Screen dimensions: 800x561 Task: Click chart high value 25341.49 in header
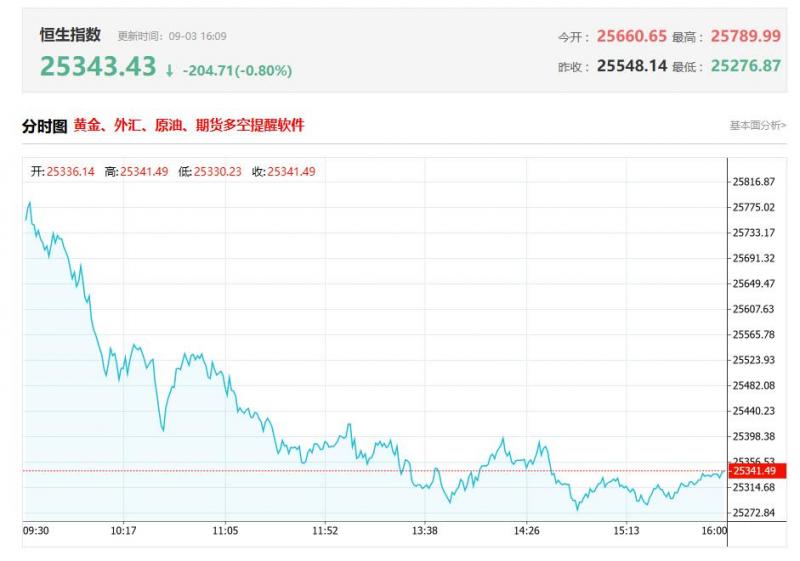point(144,172)
